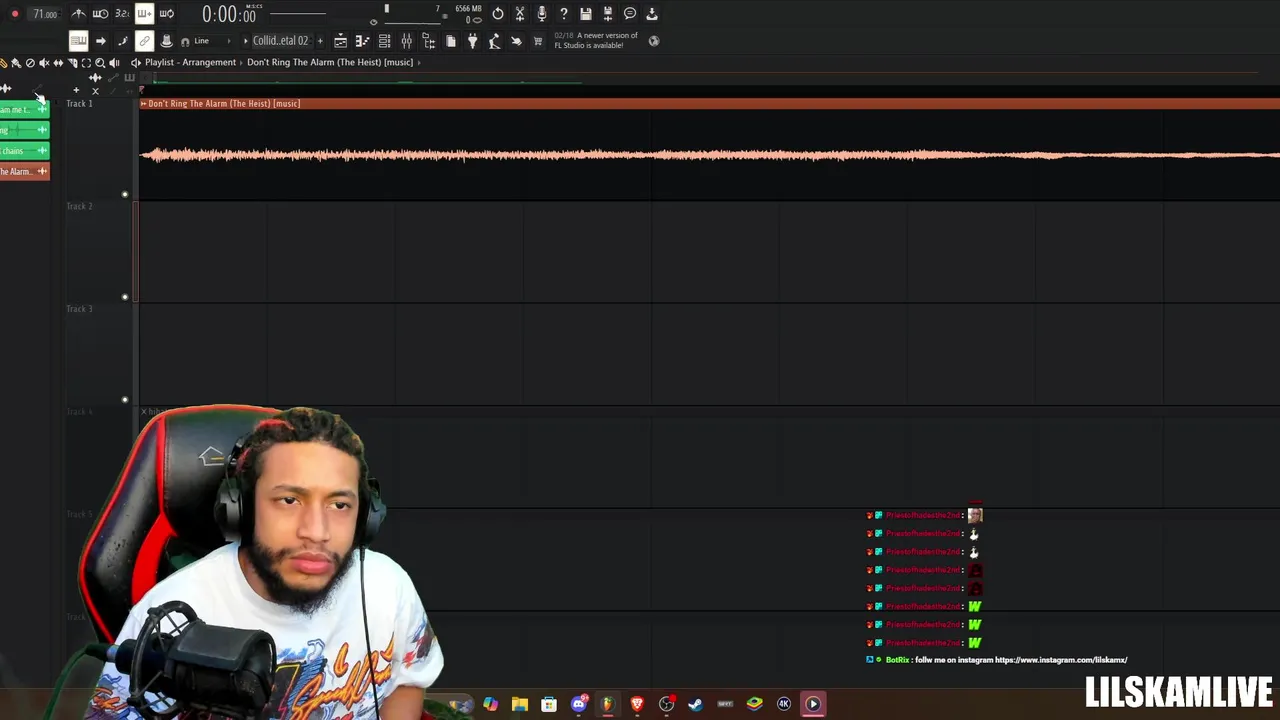Click Track 3 header label
This screenshot has width=1280, height=720.
[79, 309]
